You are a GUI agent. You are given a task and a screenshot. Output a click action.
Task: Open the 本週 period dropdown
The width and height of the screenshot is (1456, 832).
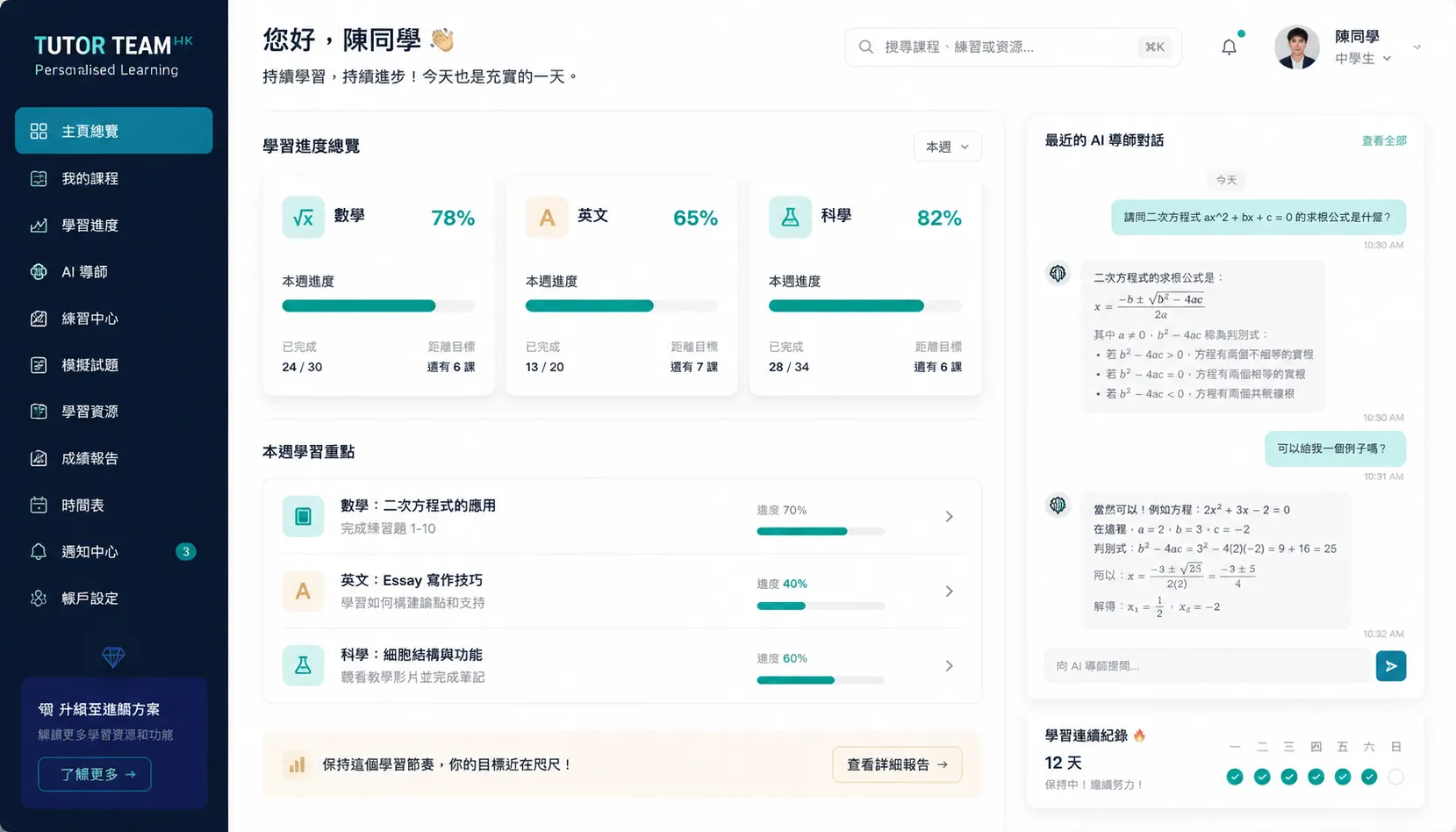pos(947,147)
